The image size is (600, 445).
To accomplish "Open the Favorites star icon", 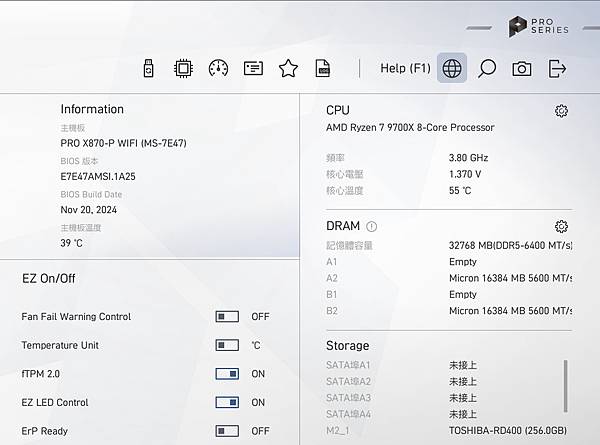I will click(x=288, y=68).
